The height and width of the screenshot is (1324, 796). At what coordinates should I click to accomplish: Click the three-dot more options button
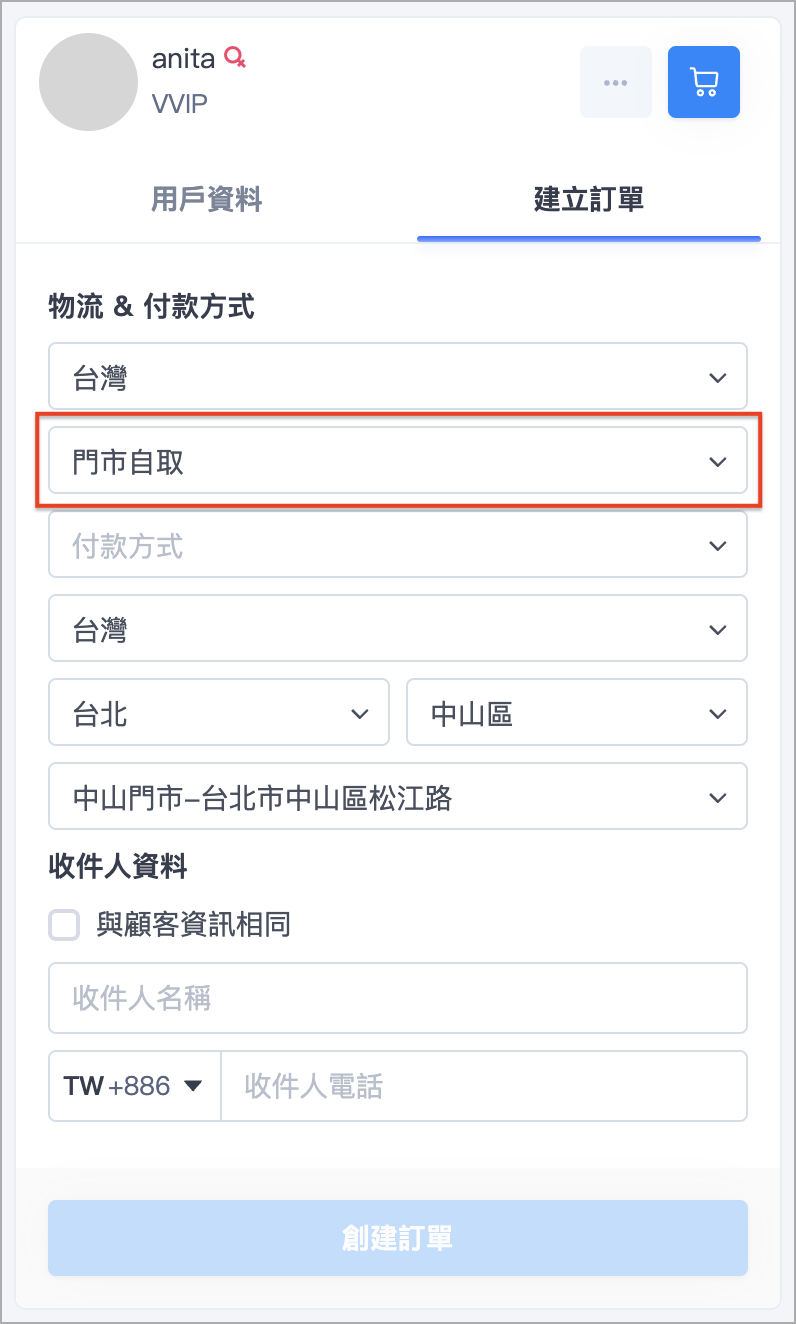pyautogui.click(x=616, y=82)
